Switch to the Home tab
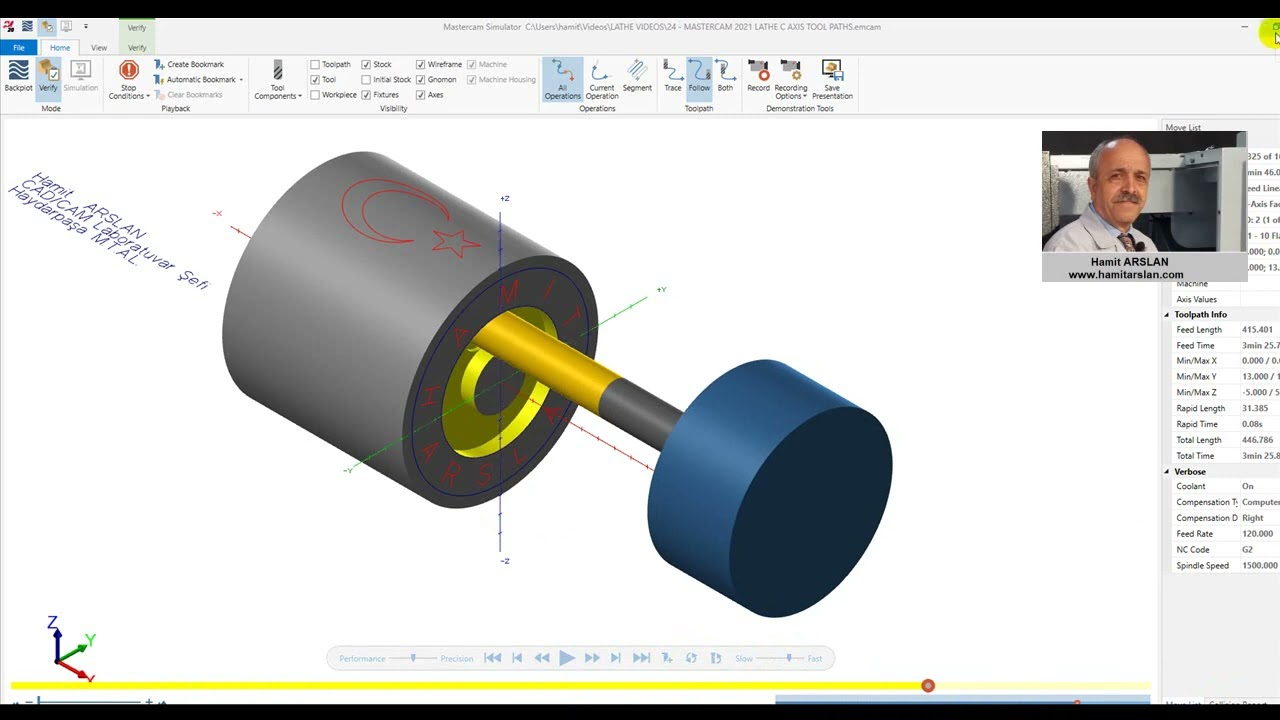The width and height of the screenshot is (1280, 720). (60, 47)
